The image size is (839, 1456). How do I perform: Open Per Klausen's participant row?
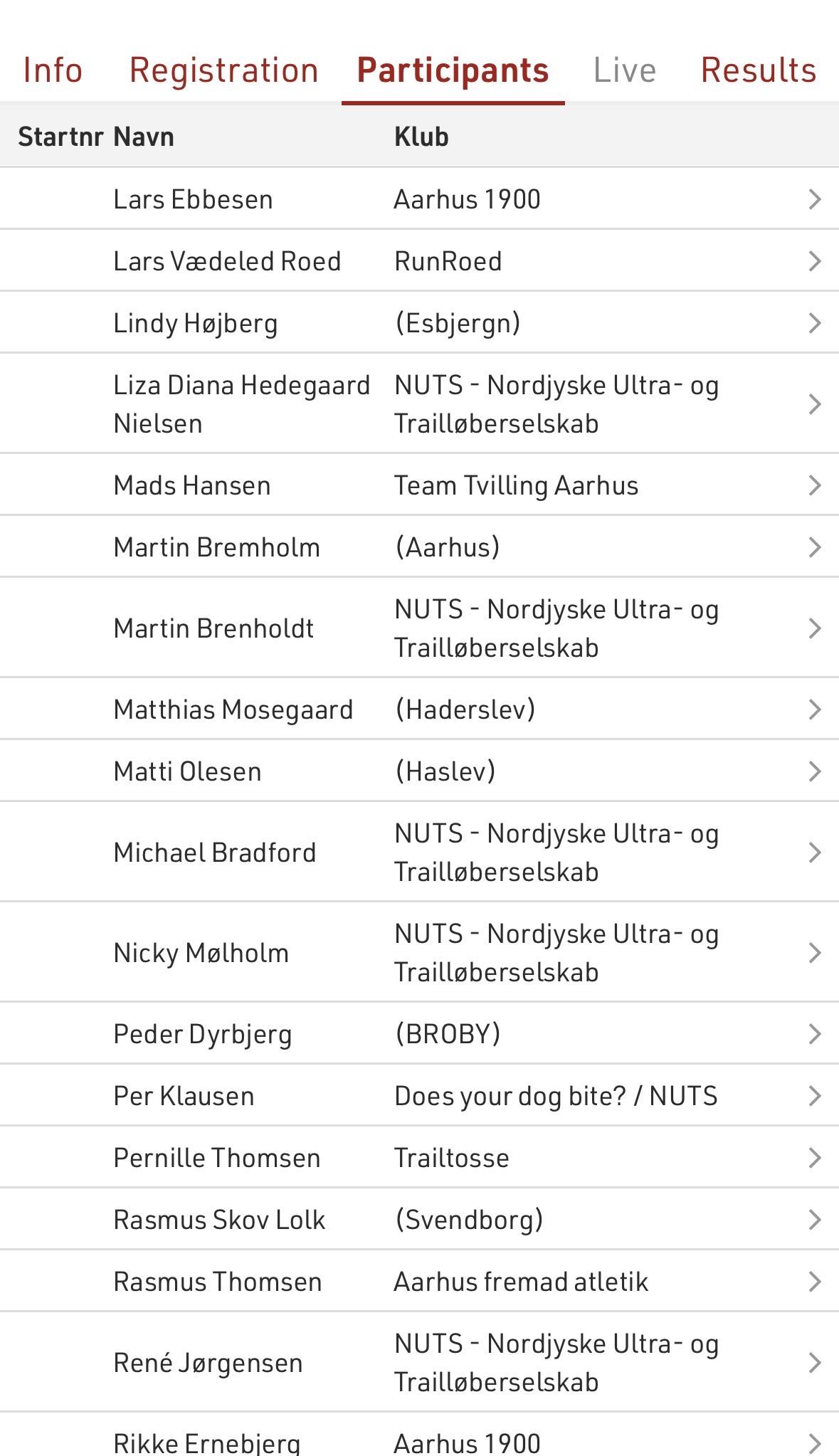[419, 1096]
